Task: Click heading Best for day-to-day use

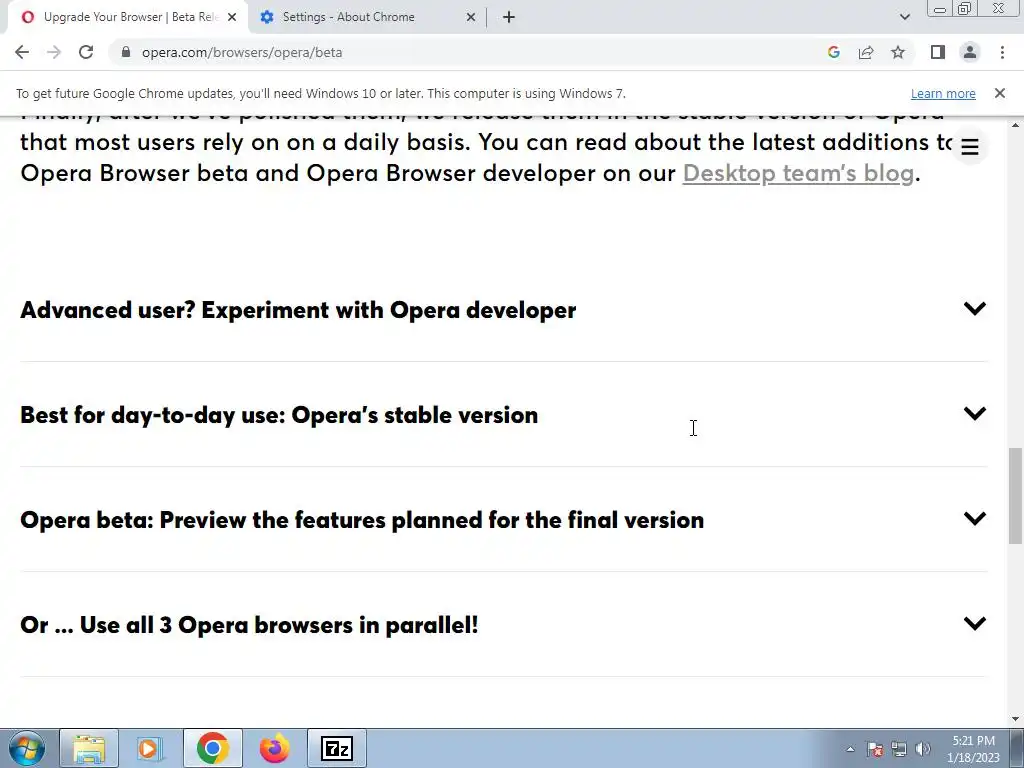Action: (279, 415)
